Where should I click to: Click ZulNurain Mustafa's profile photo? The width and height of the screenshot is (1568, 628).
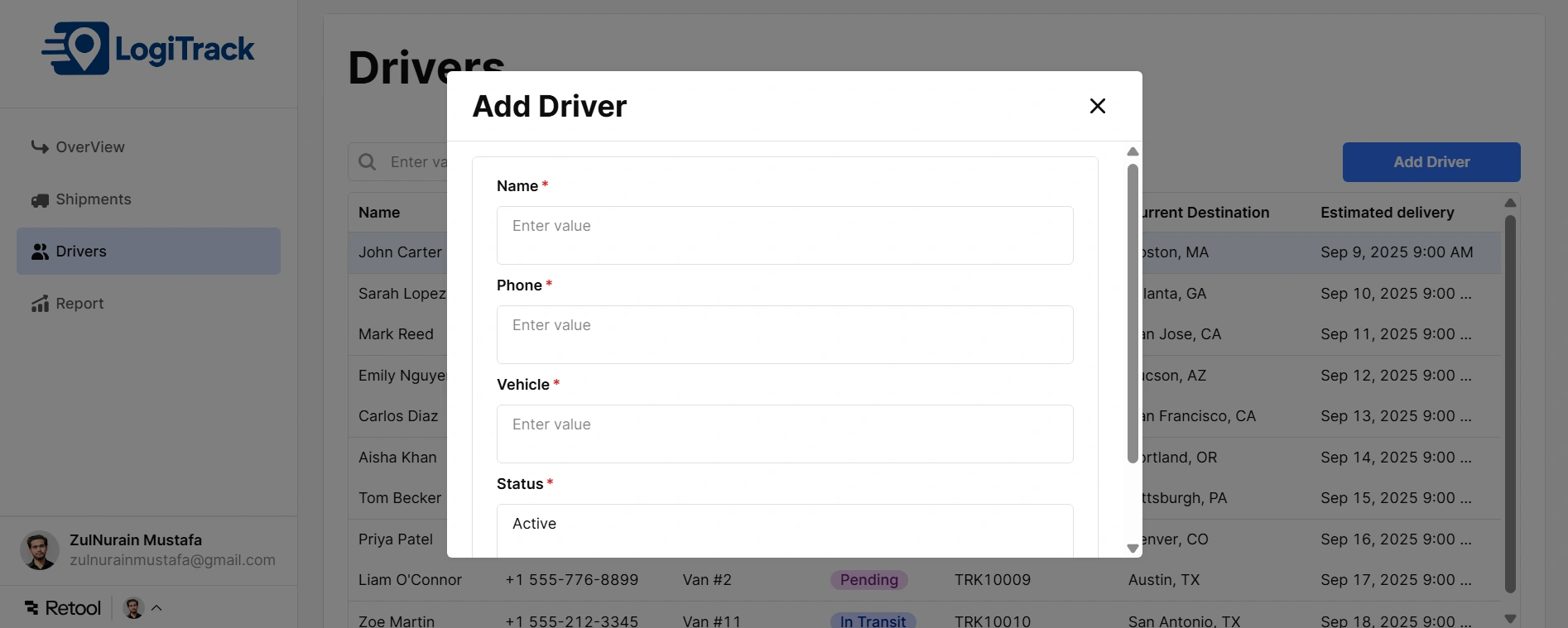pos(39,550)
